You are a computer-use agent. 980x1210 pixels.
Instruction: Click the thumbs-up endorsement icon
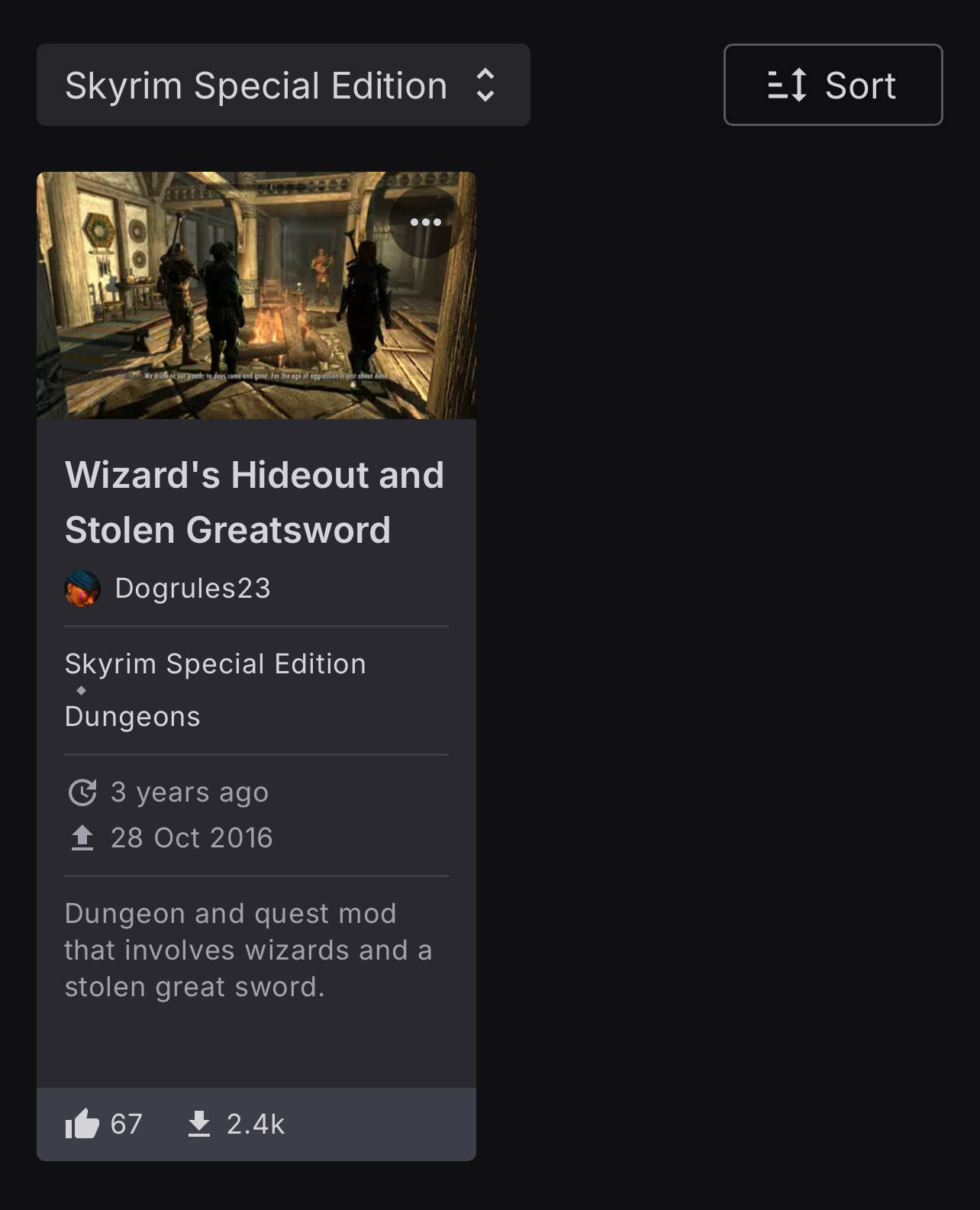click(x=82, y=1124)
